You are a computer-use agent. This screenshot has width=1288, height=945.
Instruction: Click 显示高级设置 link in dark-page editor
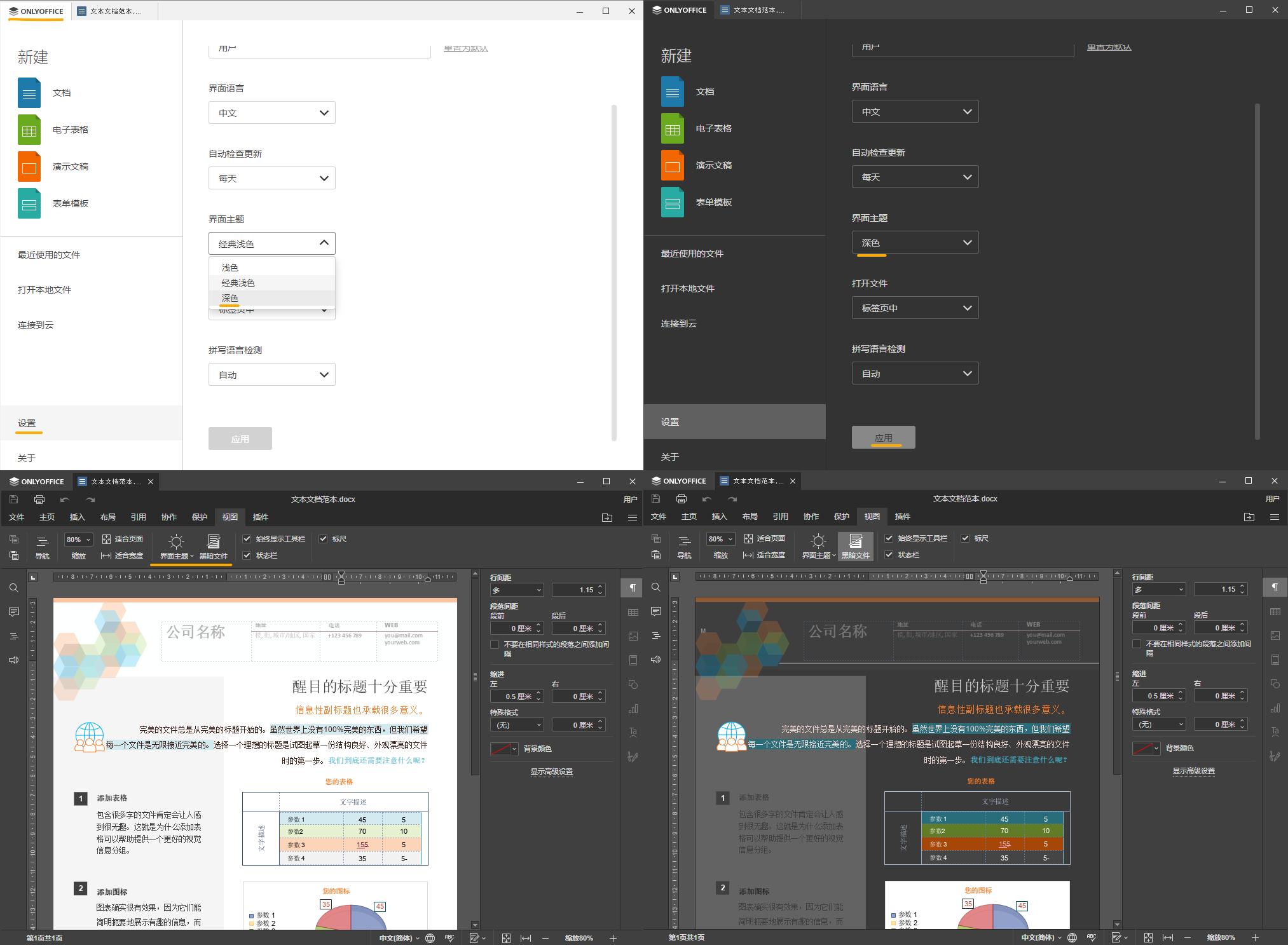[x=1193, y=771]
